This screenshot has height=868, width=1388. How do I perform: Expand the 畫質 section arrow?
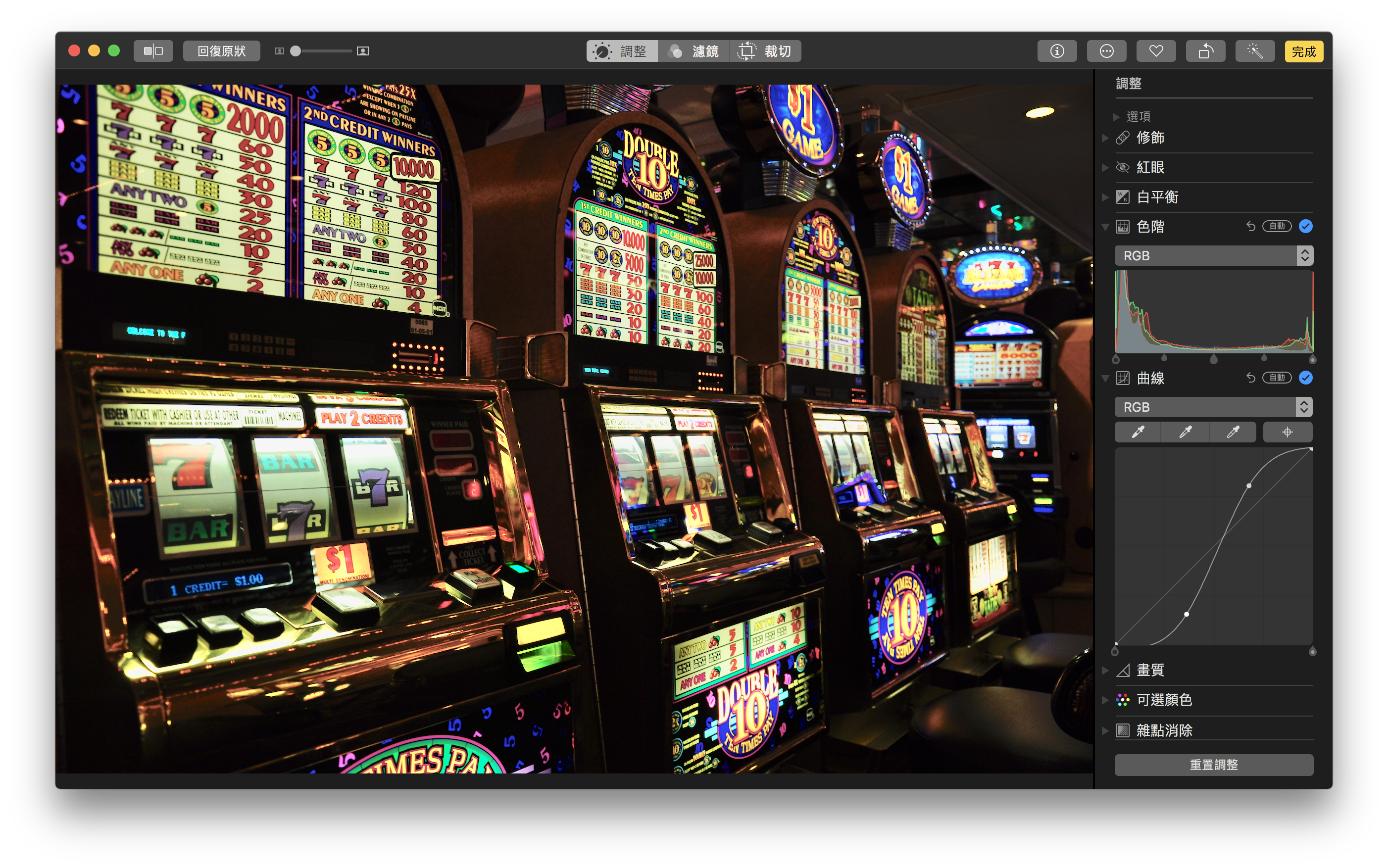1105,670
